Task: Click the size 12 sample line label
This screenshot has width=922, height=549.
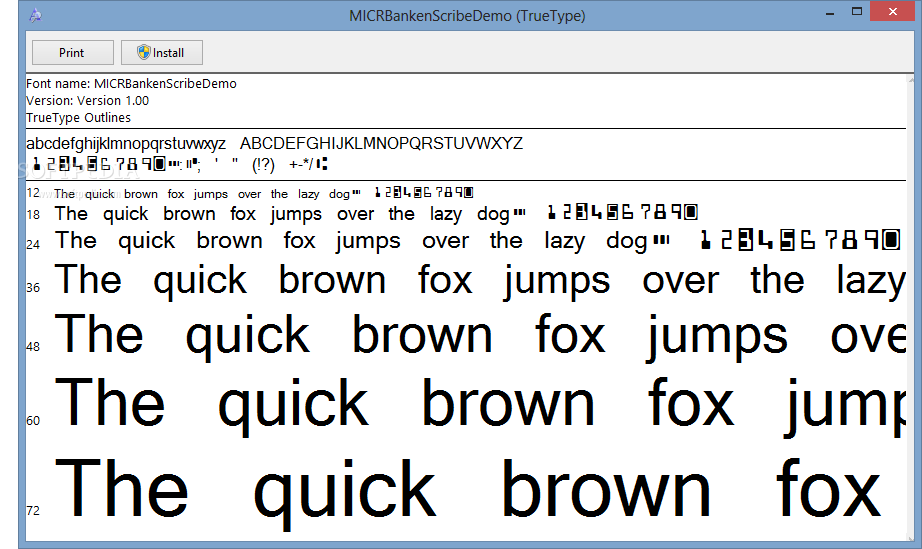Action: pyautogui.click(x=33, y=193)
